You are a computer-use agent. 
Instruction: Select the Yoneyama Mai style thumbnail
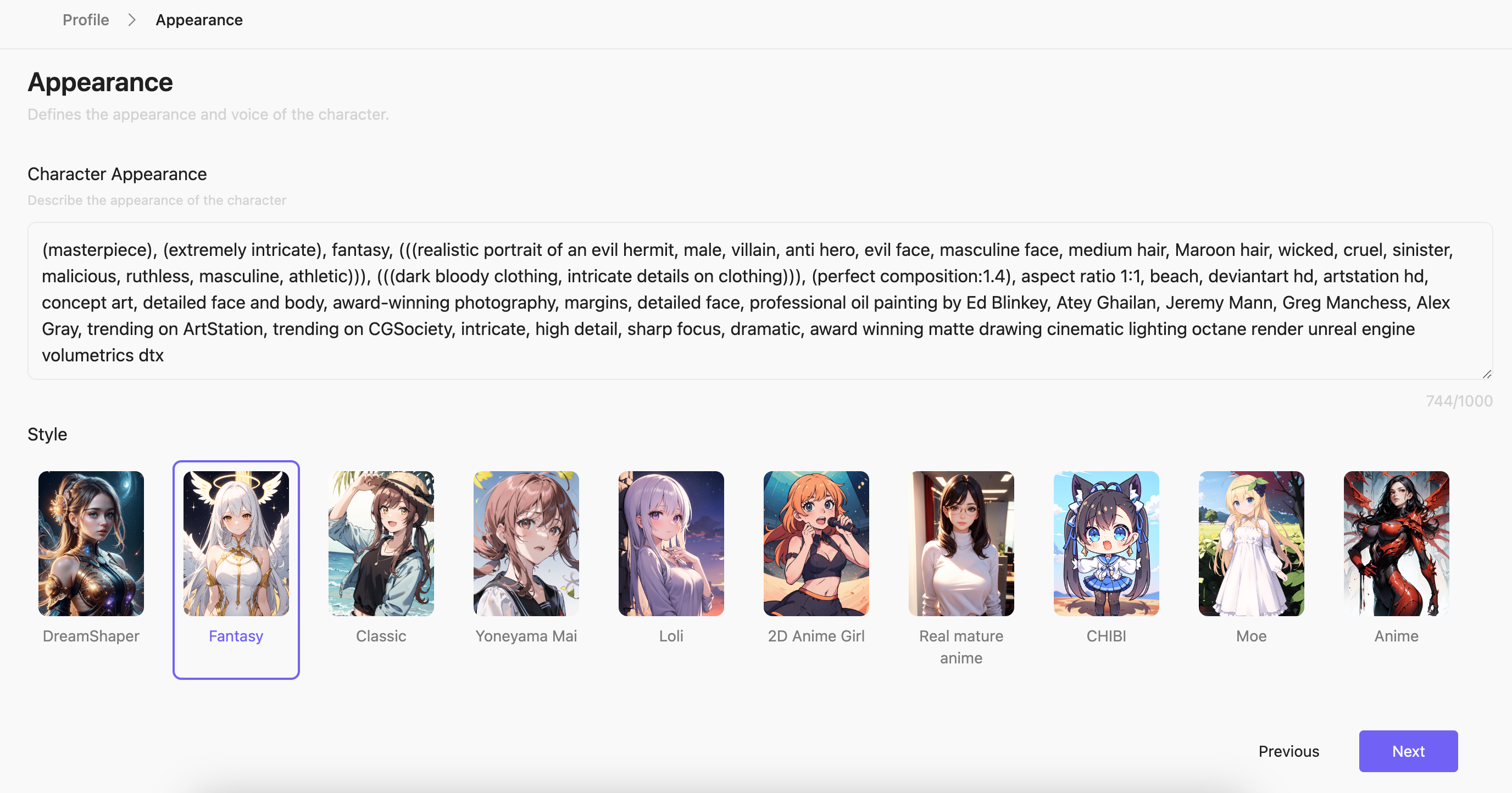pyautogui.click(x=526, y=543)
